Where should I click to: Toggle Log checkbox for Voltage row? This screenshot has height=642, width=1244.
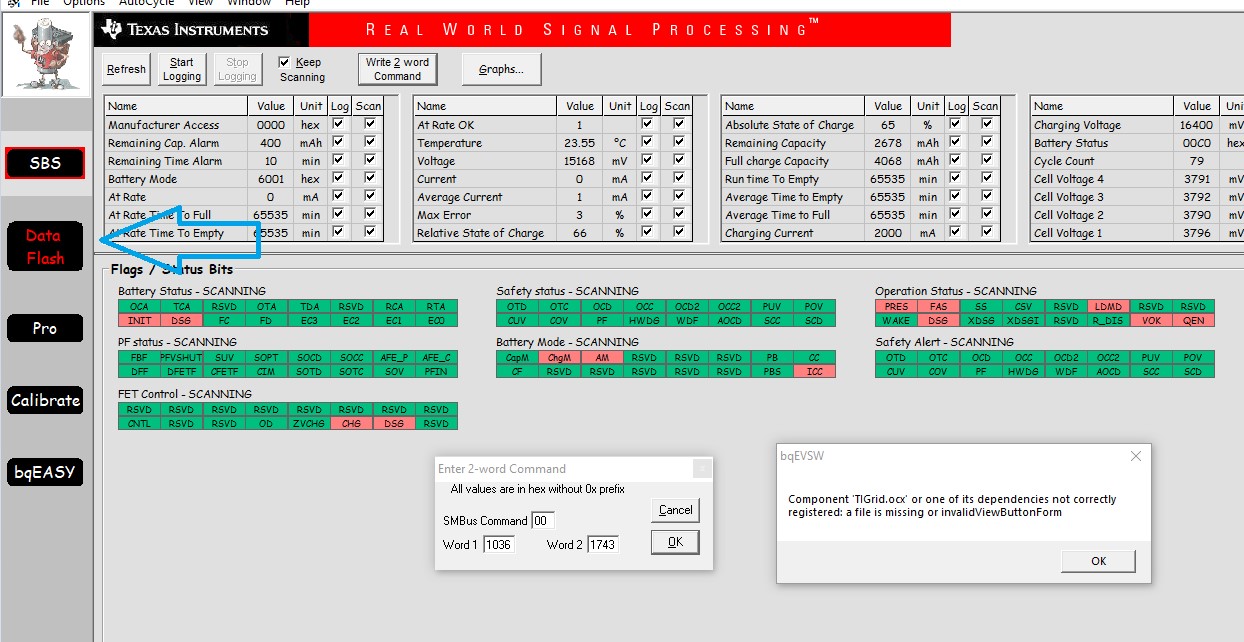tap(647, 161)
